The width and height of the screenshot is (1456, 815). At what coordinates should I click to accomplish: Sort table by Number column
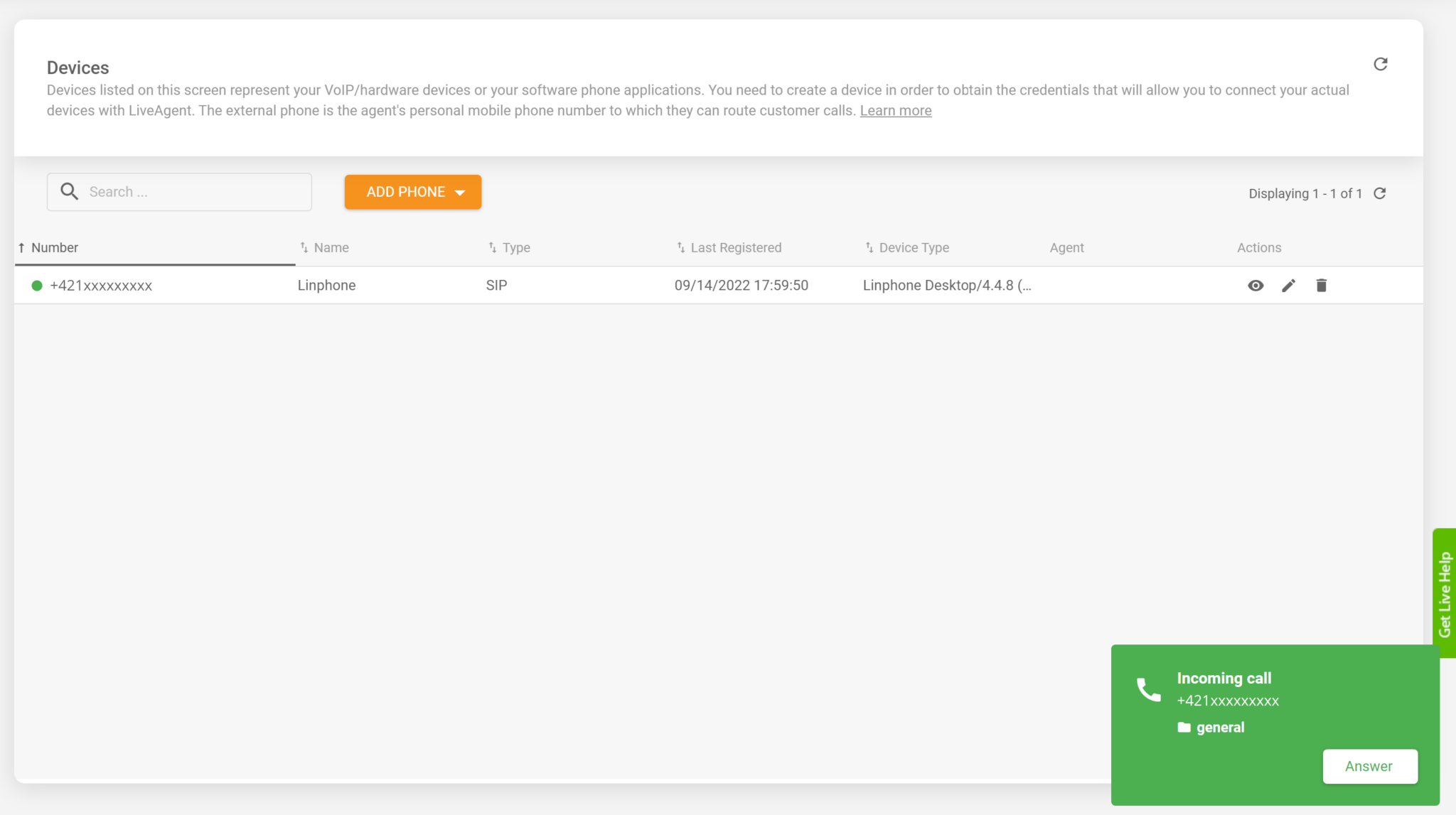pyautogui.click(x=54, y=247)
